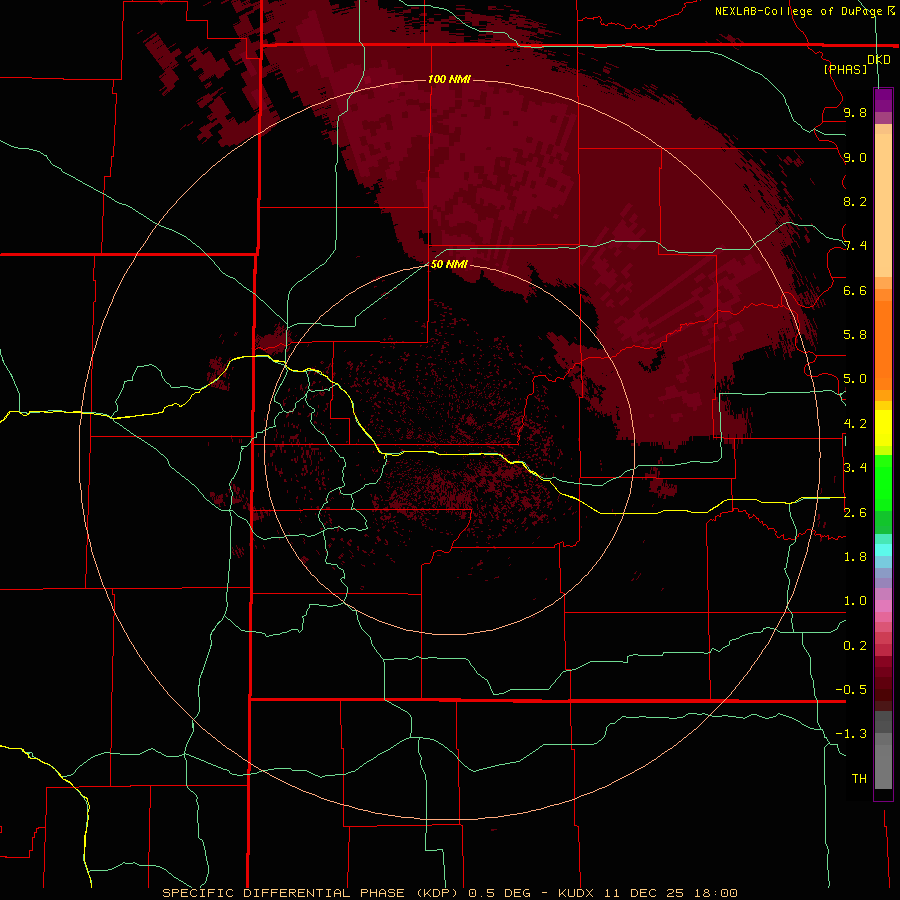
Task: Click the pink band of the color bar
Action: [x=883, y=606]
